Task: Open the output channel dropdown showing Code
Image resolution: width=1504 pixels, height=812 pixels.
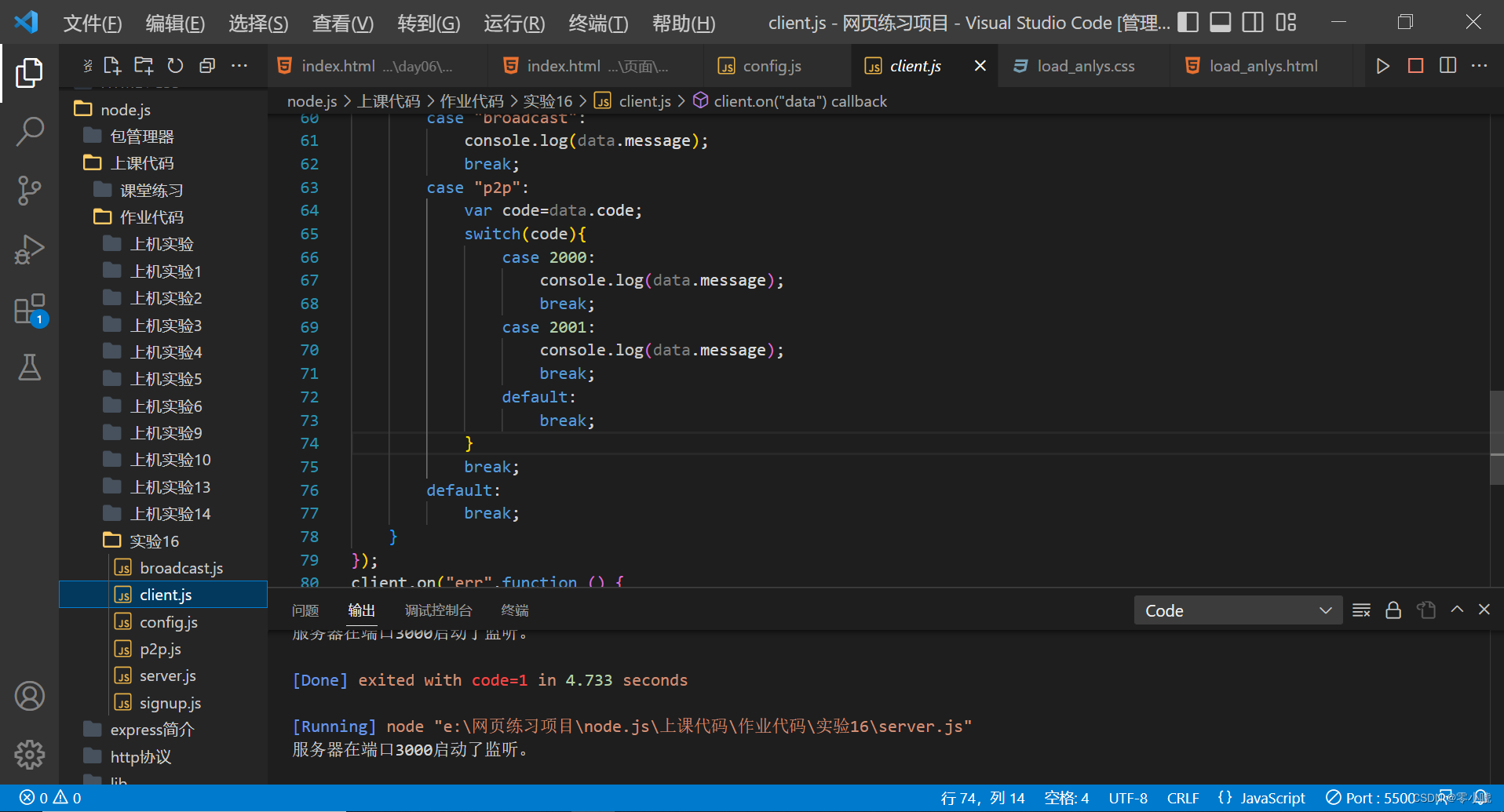Action: [x=1237, y=610]
